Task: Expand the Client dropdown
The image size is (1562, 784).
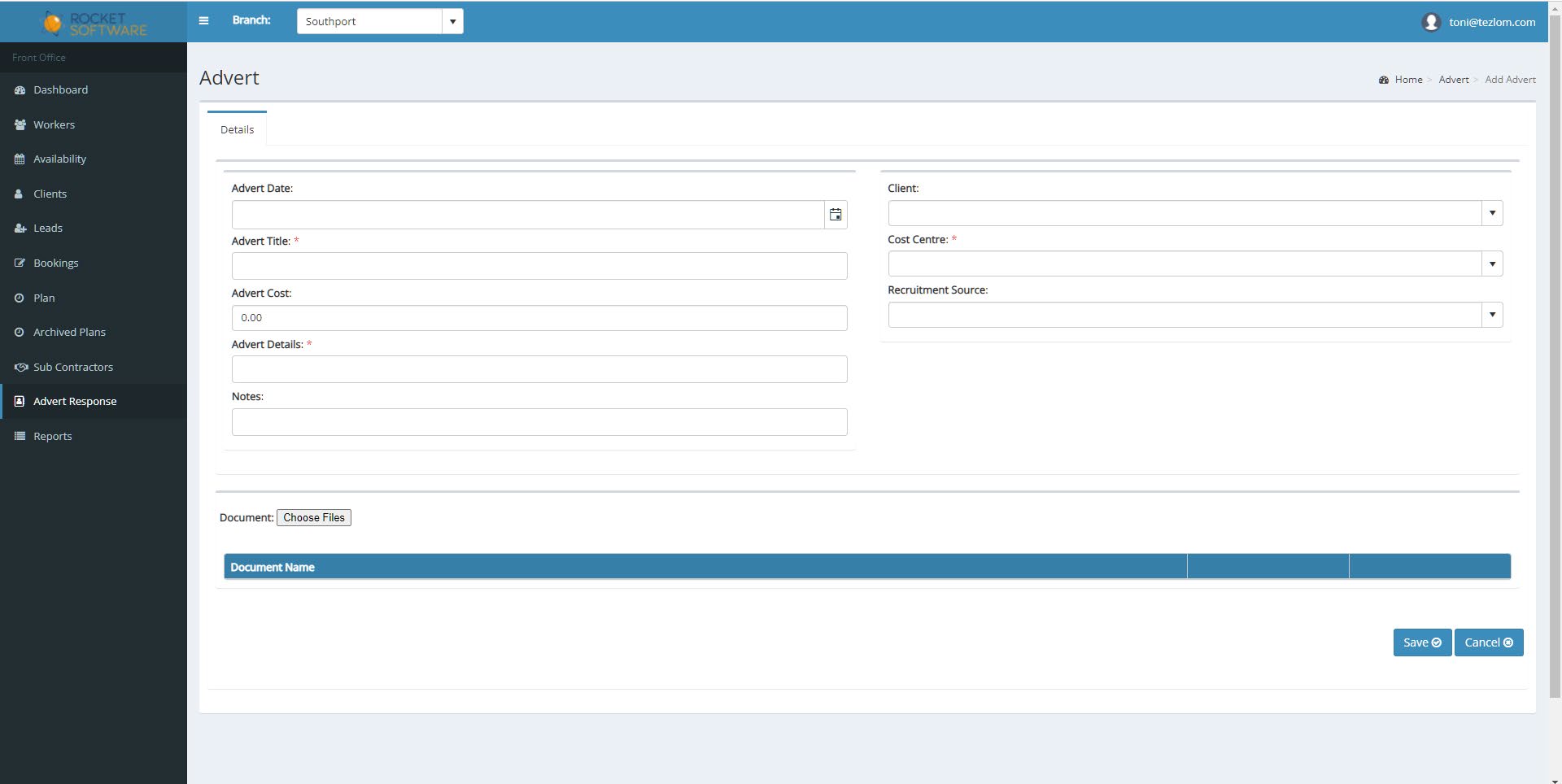Action: pos(1491,213)
